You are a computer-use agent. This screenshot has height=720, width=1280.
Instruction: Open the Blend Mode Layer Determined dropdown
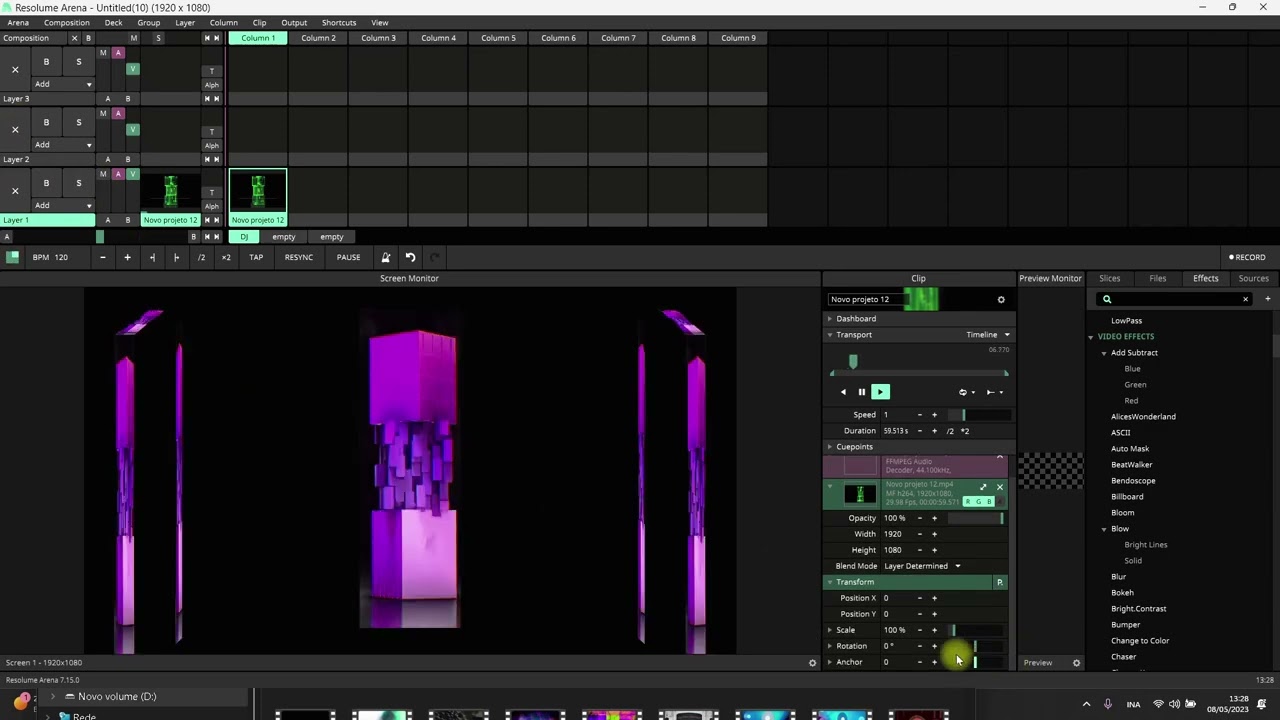922,566
